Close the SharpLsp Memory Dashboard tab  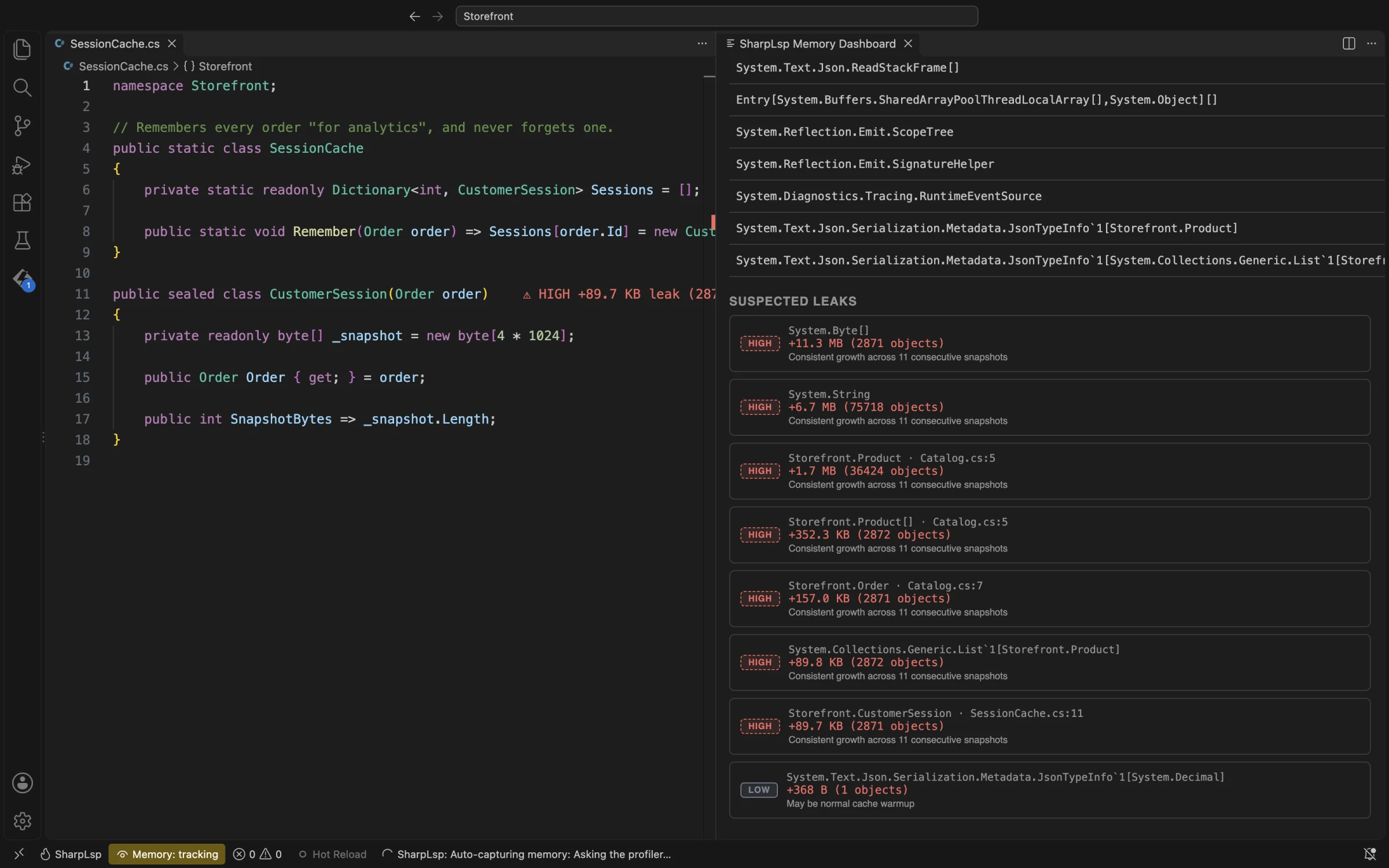tap(908, 43)
